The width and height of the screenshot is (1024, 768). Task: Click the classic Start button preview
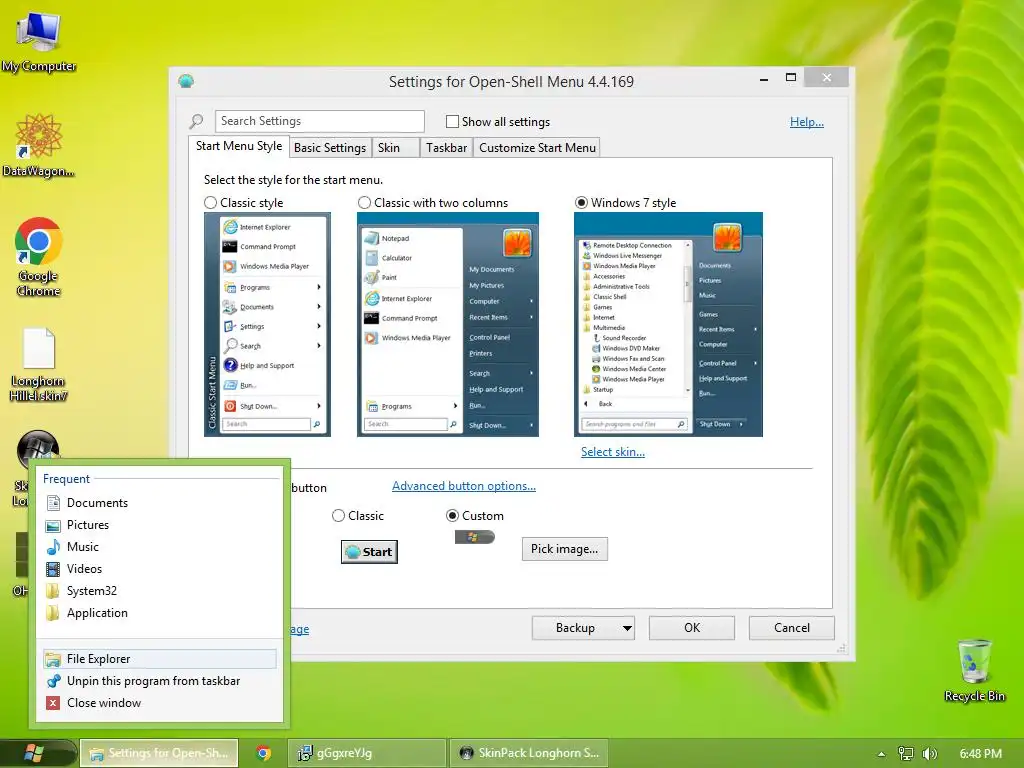pos(370,552)
